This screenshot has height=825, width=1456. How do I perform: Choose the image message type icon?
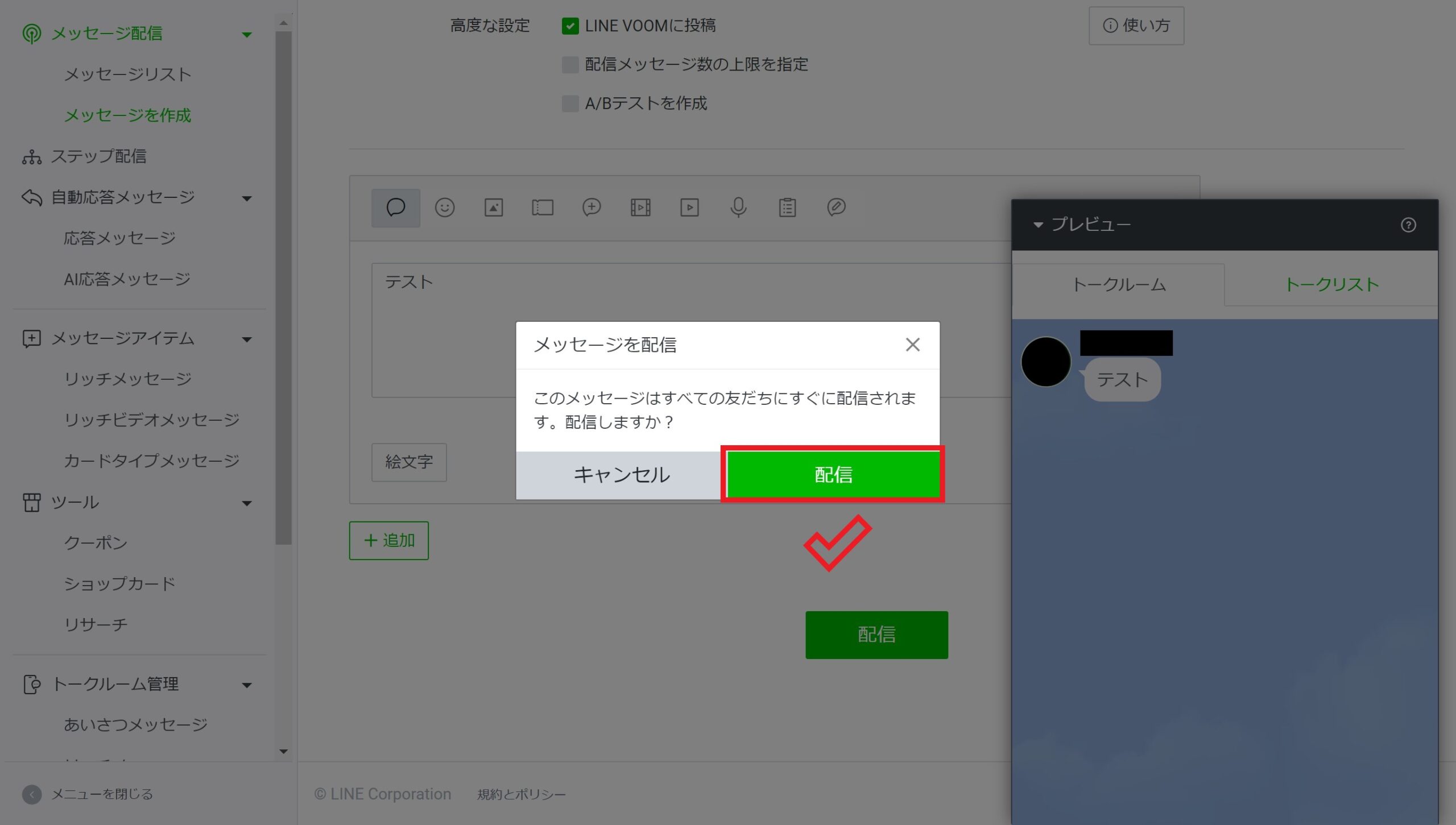493,208
